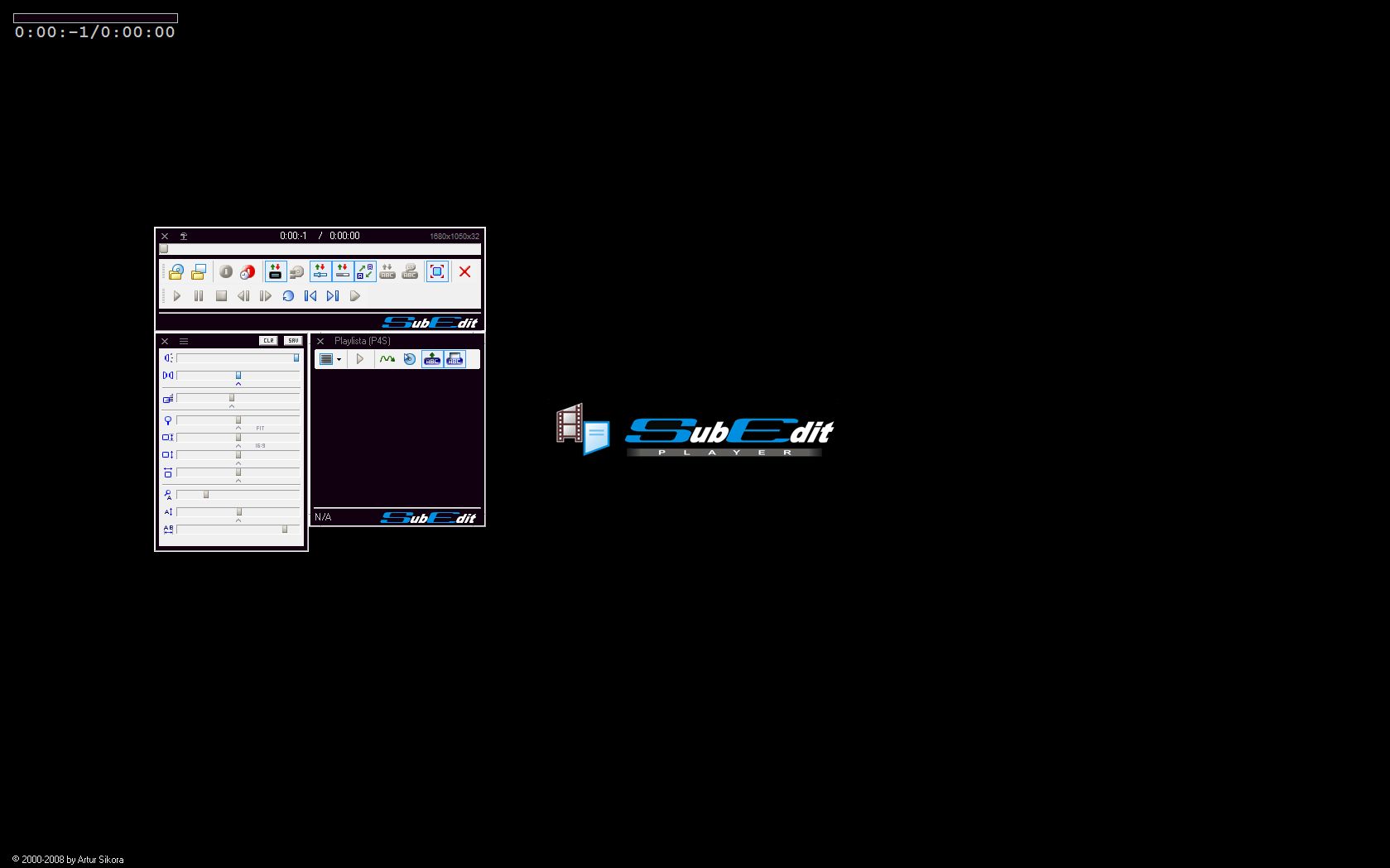Click the 0:00:-1/0:00:00 on-screen timer
This screenshot has height=868, width=1390.
[95, 32]
